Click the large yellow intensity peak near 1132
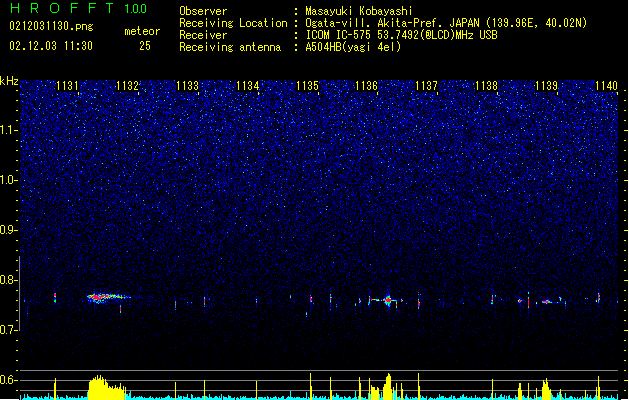The height and width of the screenshot is (400, 629). coord(107,388)
